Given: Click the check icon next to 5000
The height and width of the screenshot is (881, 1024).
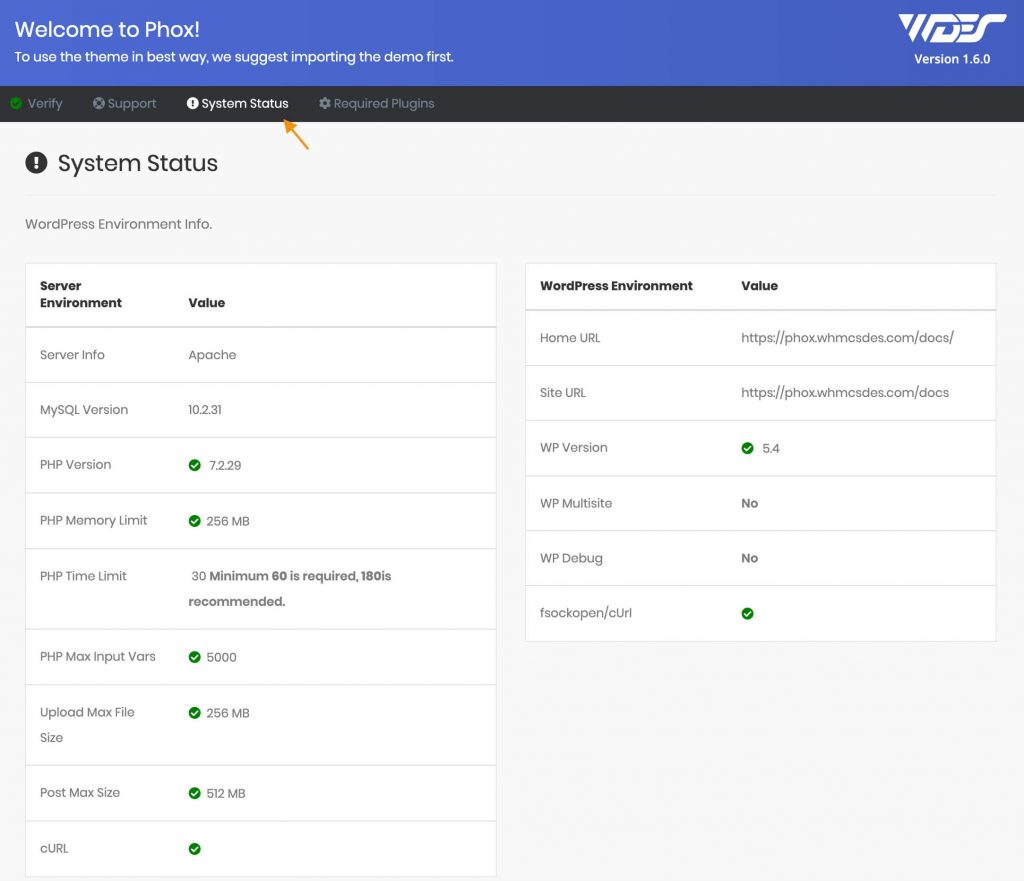Looking at the screenshot, I should point(195,657).
